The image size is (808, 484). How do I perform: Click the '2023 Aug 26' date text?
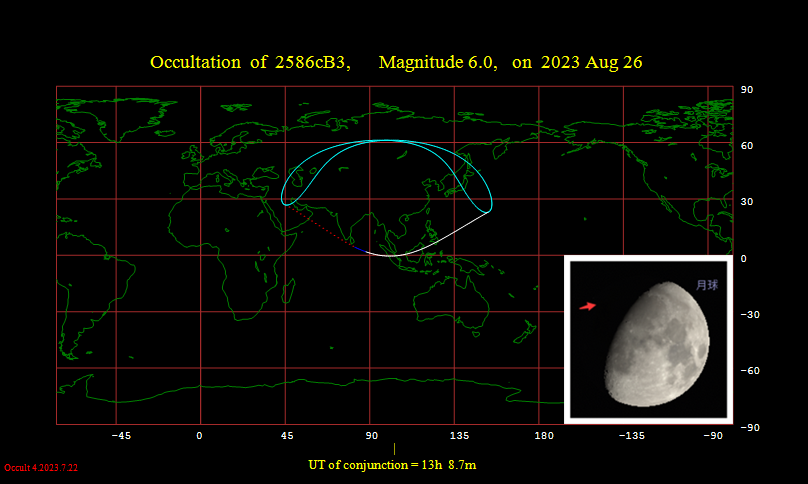tap(592, 62)
